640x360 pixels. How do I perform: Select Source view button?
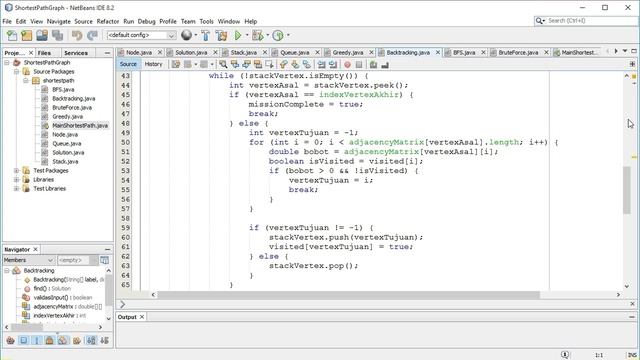pos(128,64)
